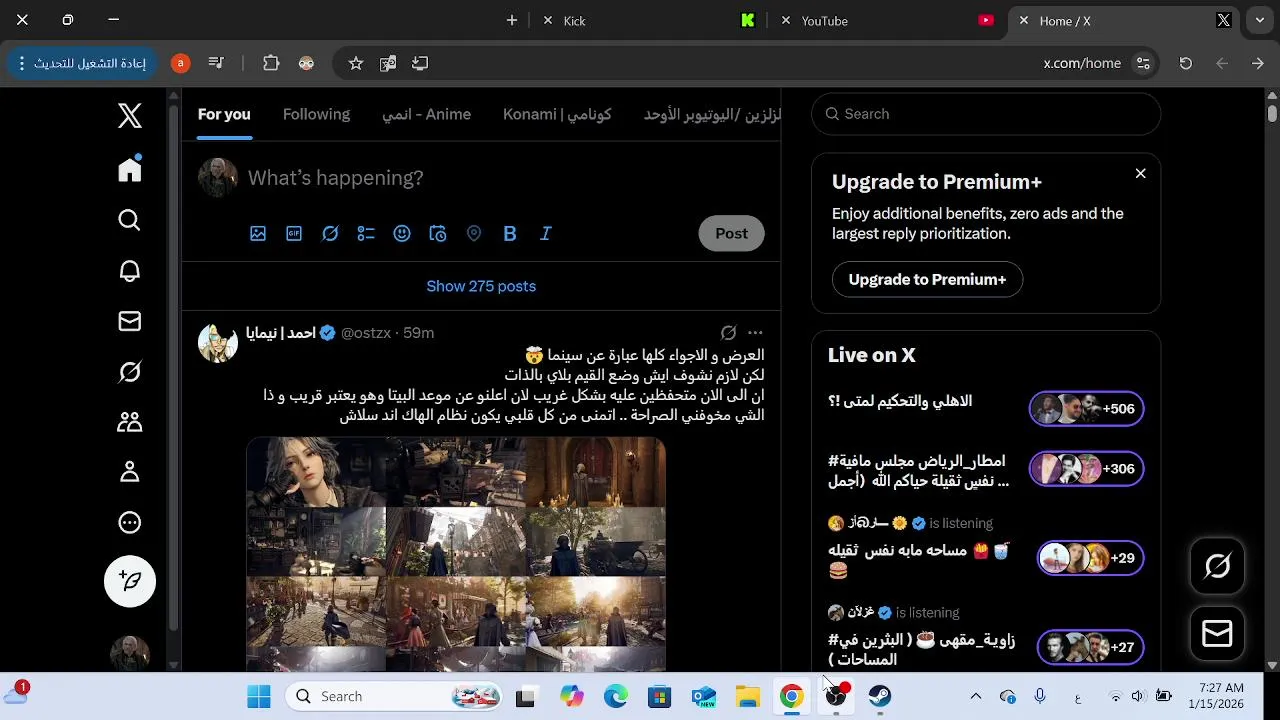
Task: Reload the page
Action: pyautogui.click(x=1186, y=63)
